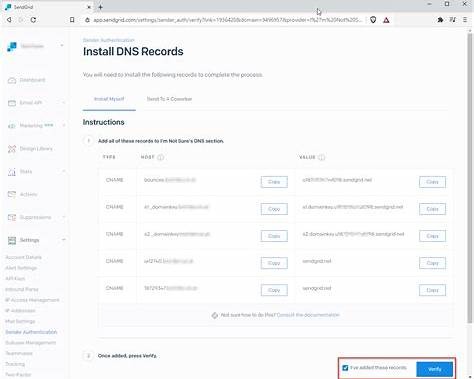
Task: Copy the bounces host value
Action: pos(274,182)
